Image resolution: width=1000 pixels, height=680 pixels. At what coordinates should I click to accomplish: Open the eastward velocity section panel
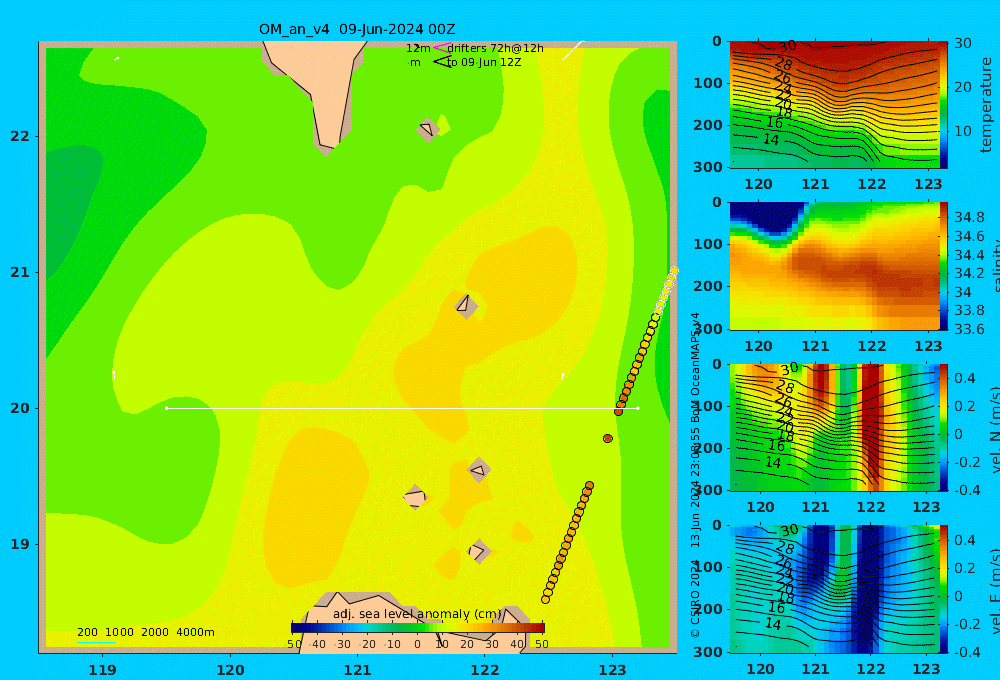834,589
